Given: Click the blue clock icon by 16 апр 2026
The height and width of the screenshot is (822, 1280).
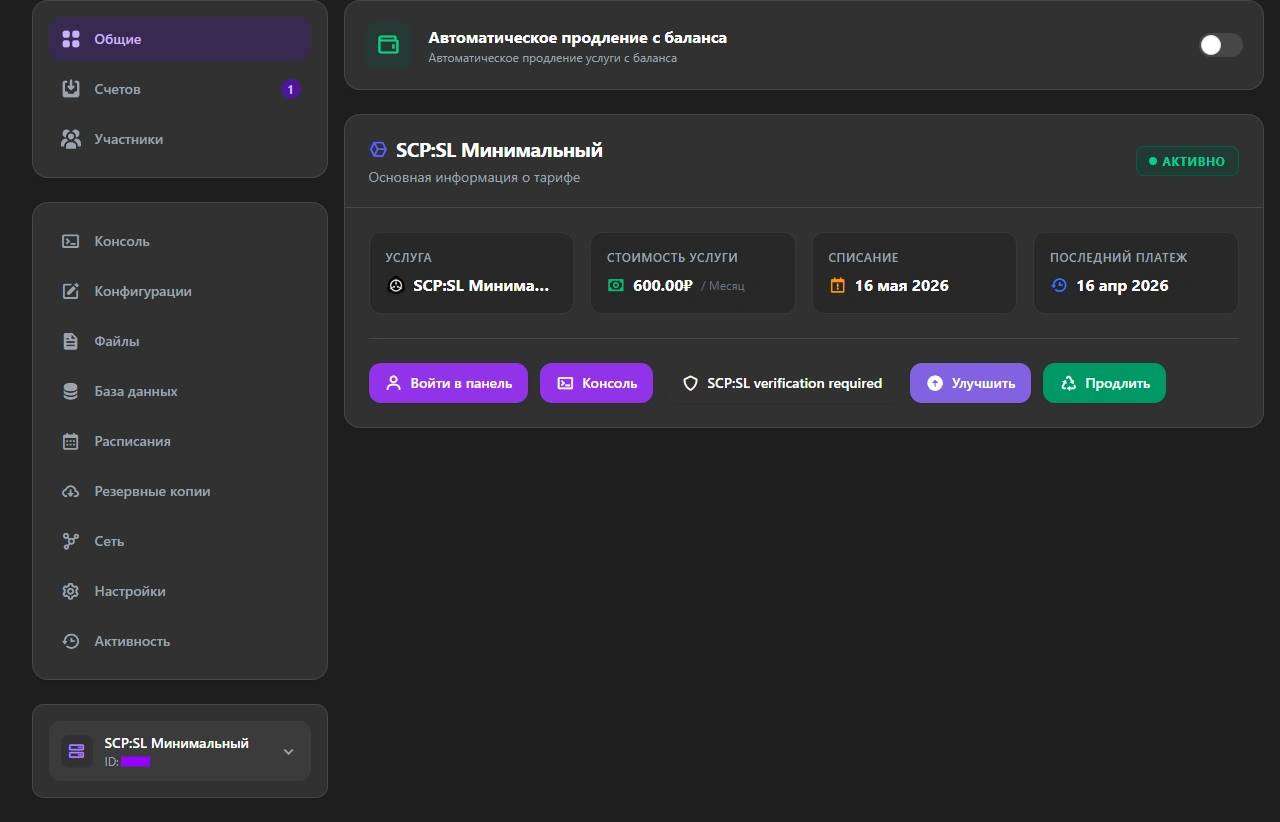Looking at the screenshot, I should point(1059,285).
